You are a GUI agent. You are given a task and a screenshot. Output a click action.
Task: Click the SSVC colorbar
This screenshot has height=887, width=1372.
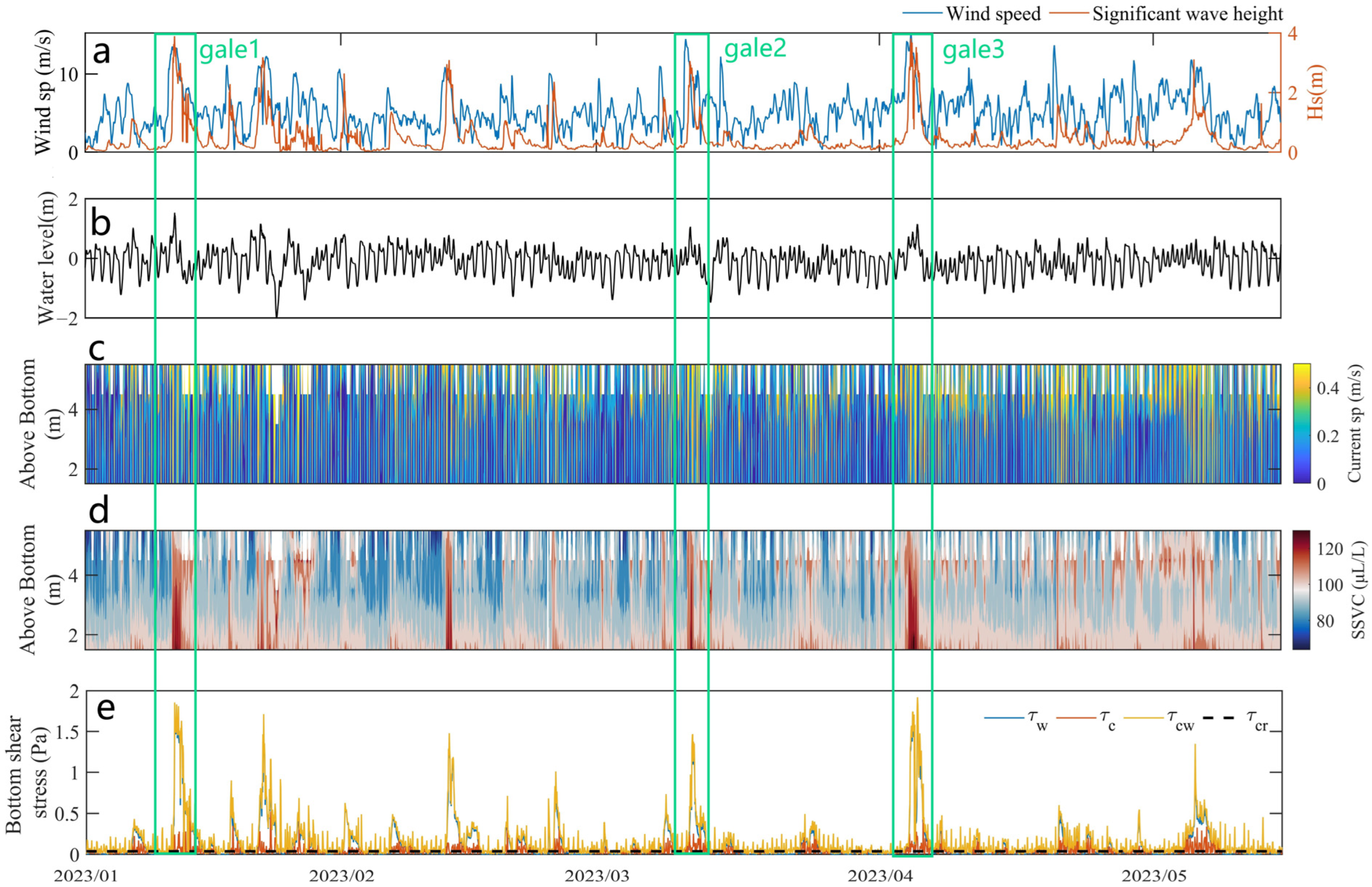(1301, 590)
